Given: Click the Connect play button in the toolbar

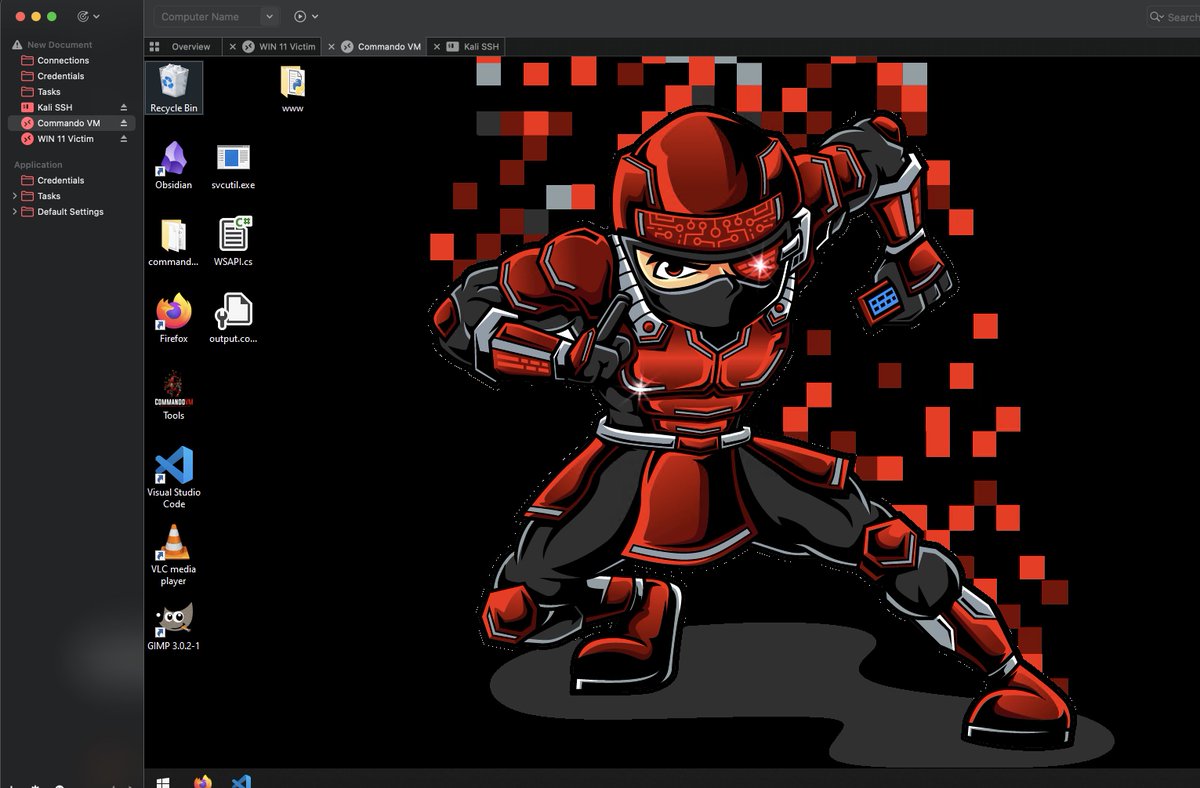Looking at the screenshot, I should point(300,16).
